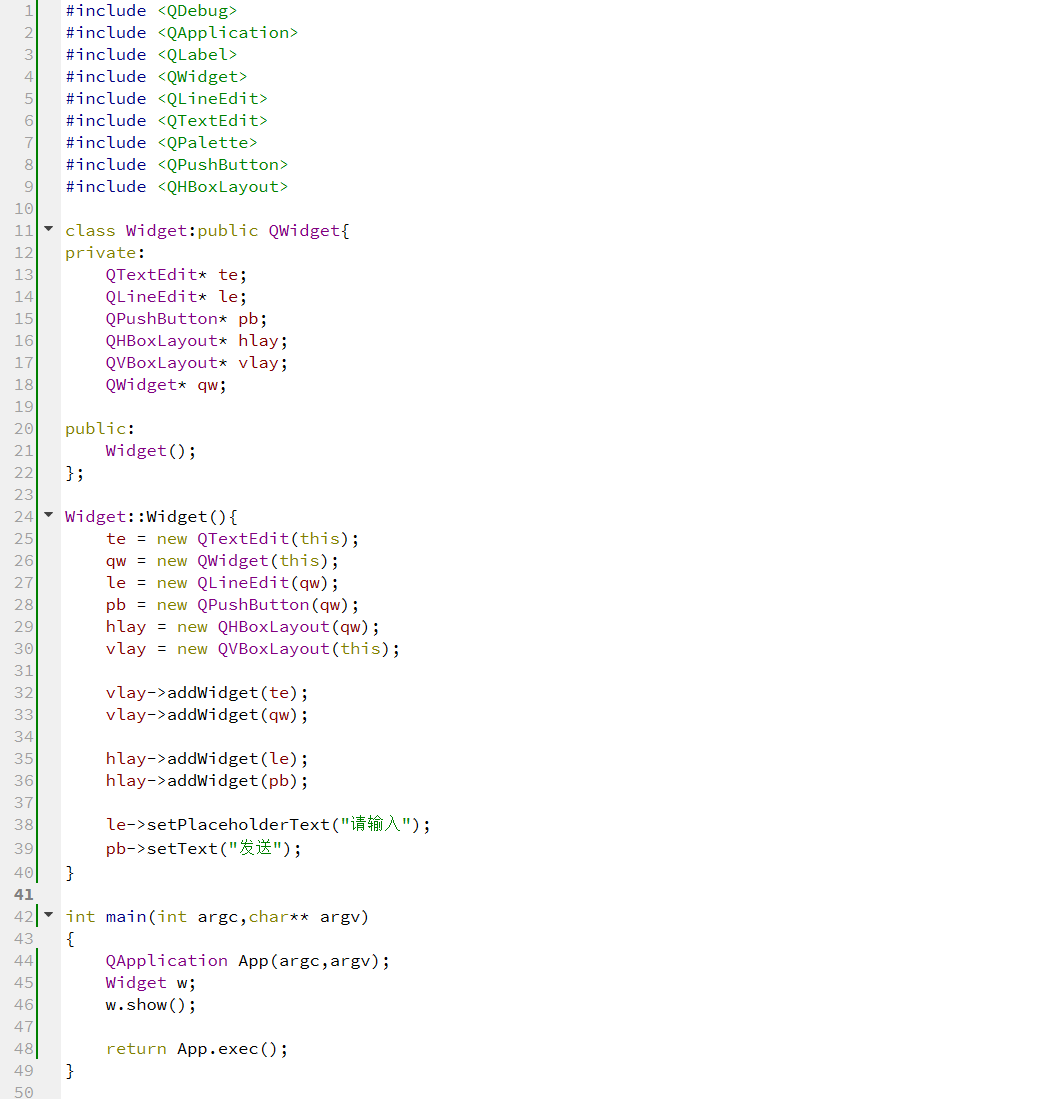1053x1099 pixels.
Task: Click 'class Widget:public QWidget{' line
Action: tap(208, 231)
